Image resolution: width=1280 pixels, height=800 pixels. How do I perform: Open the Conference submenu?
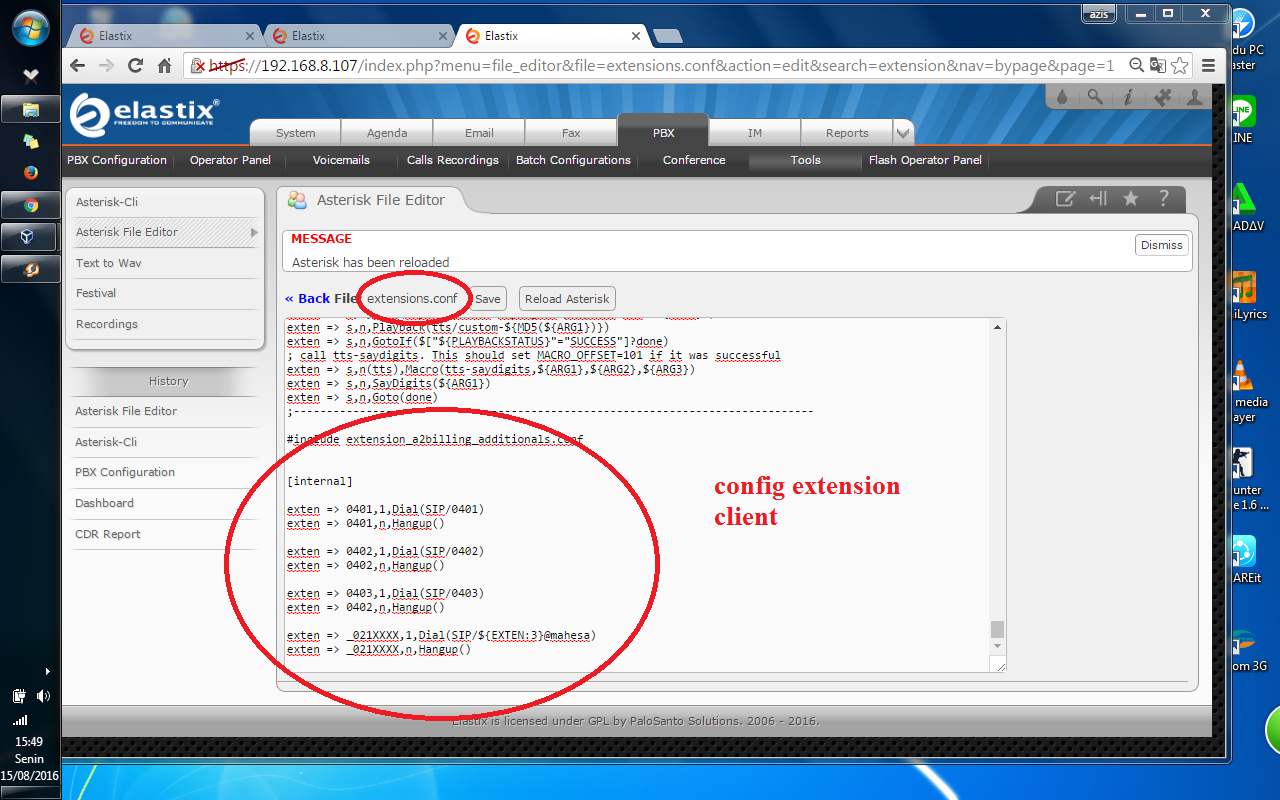(694, 160)
